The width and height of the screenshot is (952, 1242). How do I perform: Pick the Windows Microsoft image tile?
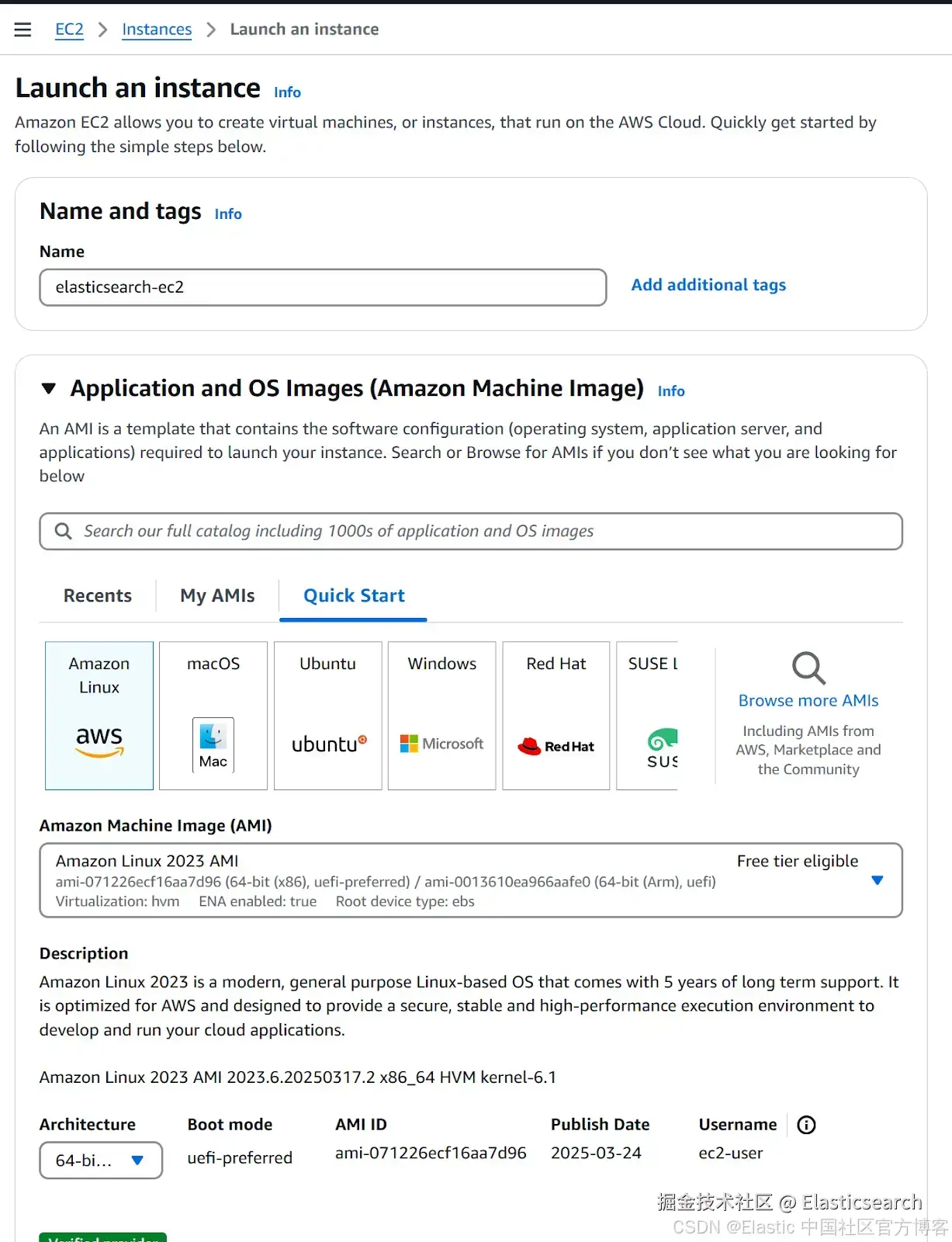(442, 715)
